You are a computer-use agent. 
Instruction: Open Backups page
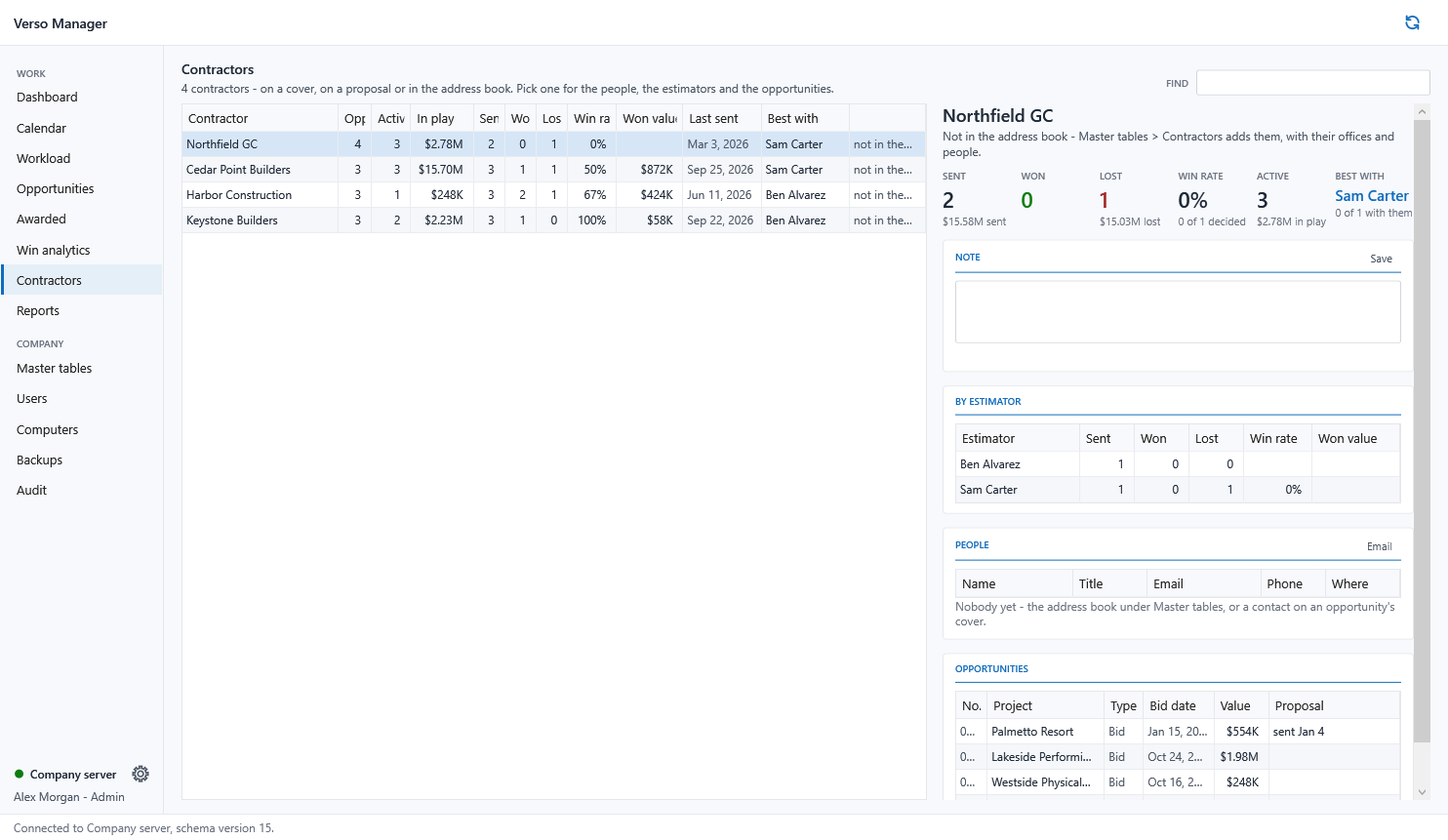click(x=82, y=460)
